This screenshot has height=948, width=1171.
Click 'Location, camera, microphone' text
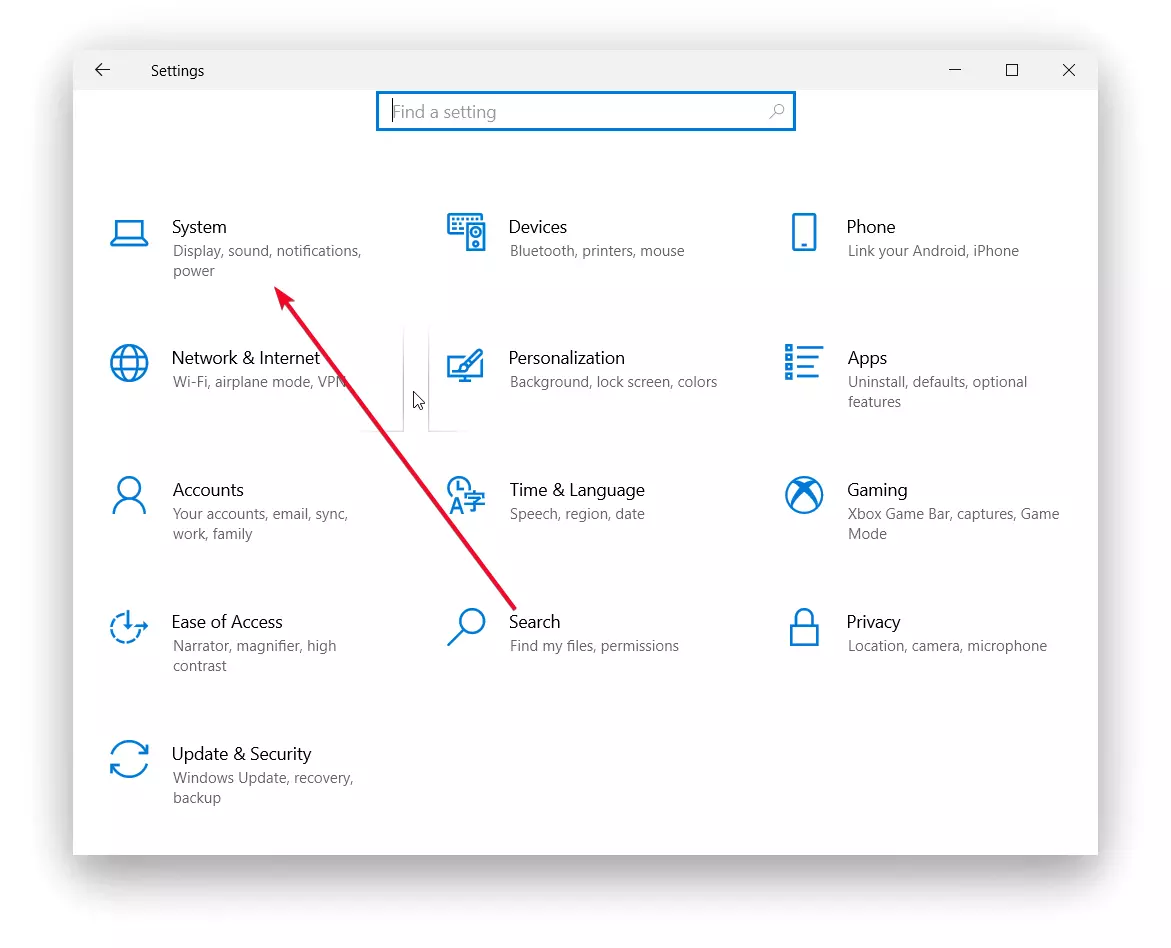tap(948, 646)
